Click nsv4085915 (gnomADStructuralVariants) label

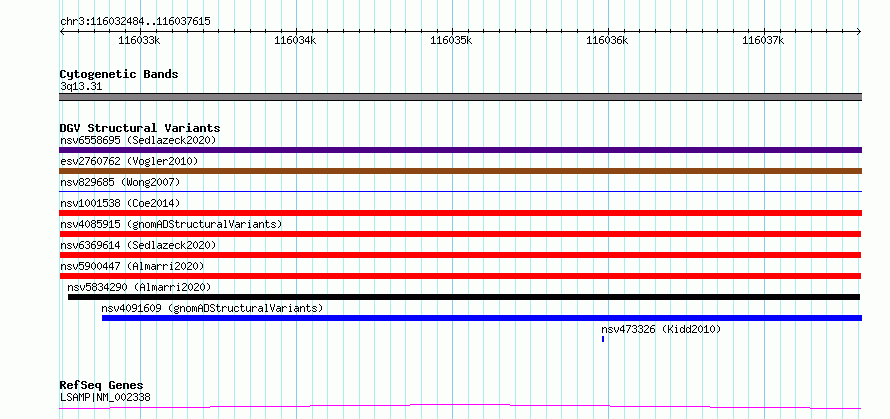coord(171,224)
